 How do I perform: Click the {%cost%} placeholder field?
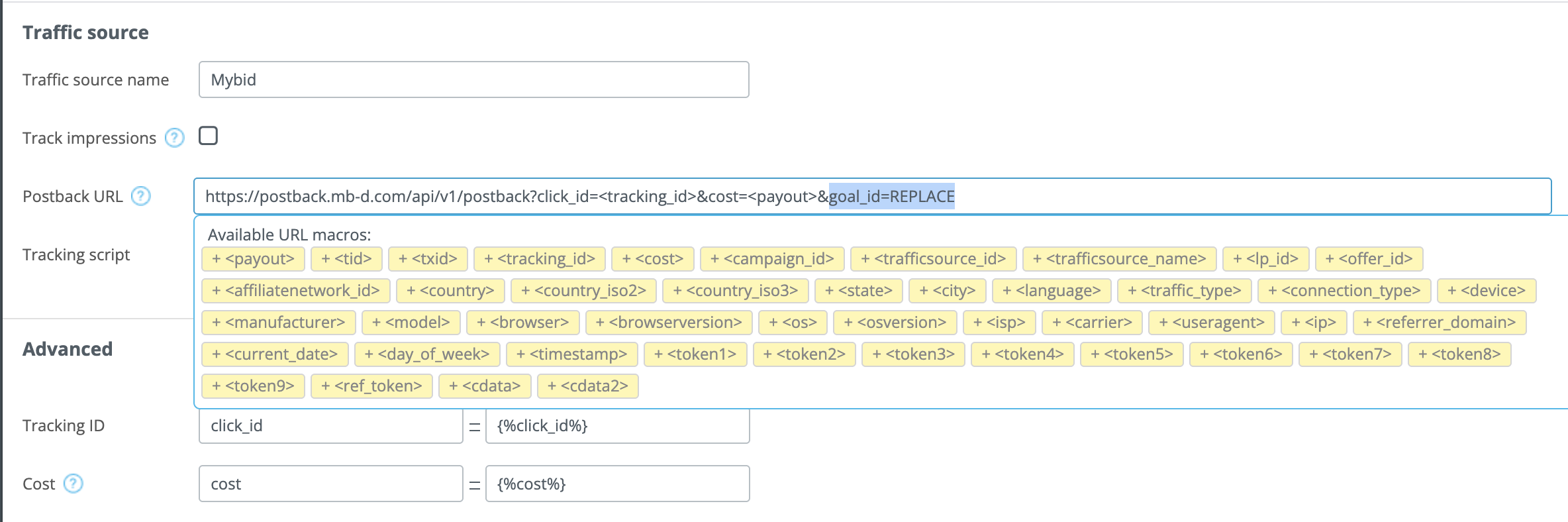tap(617, 484)
